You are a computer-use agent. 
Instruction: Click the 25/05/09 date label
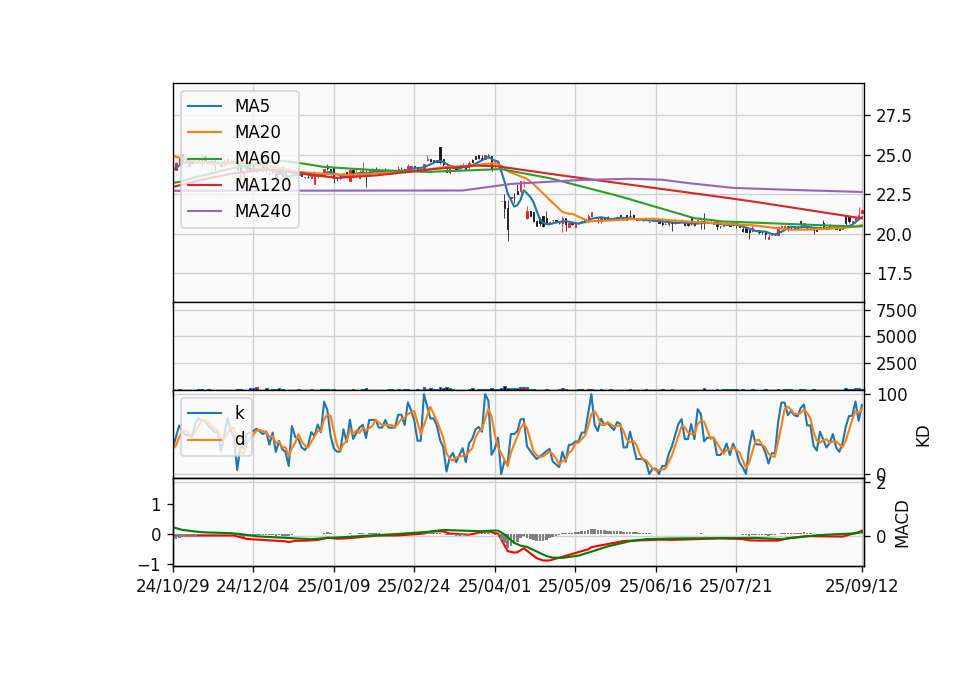tap(575, 586)
